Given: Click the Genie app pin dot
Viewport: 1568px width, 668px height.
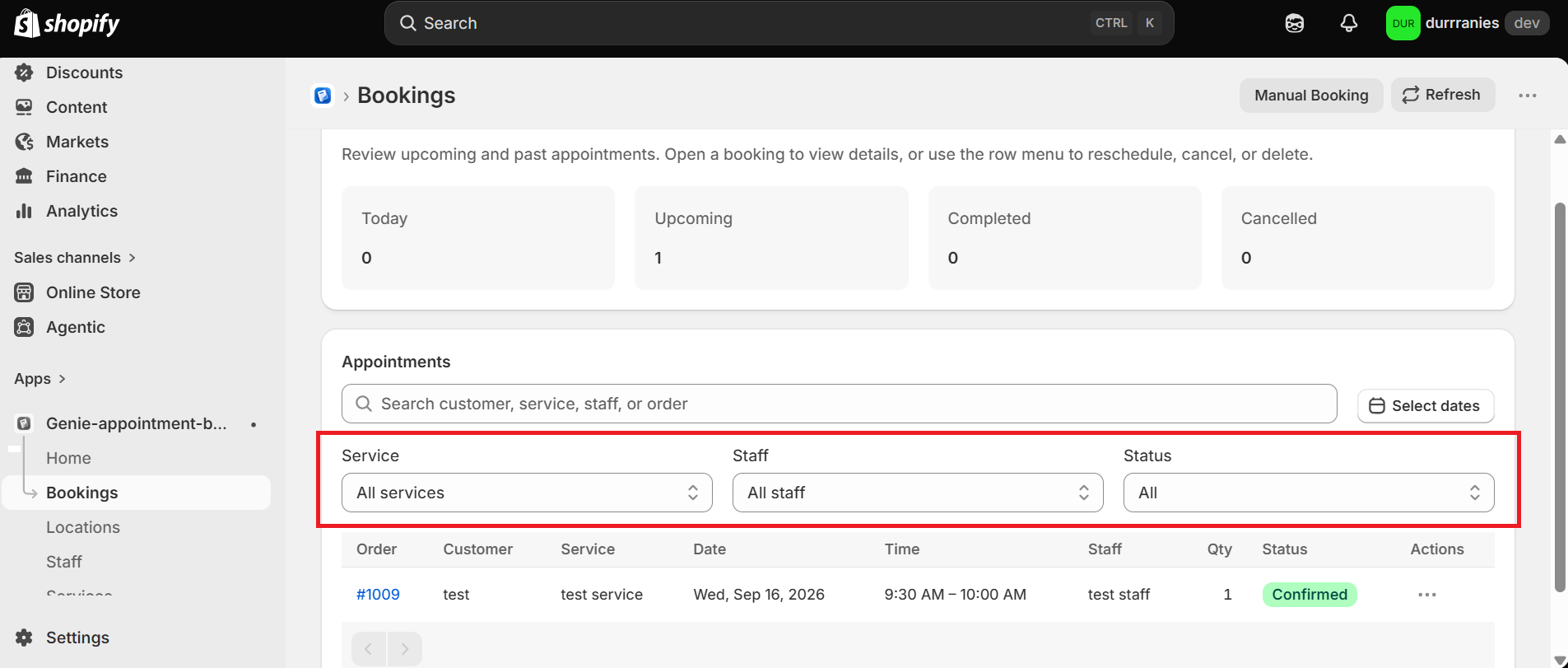Looking at the screenshot, I should [254, 424].
